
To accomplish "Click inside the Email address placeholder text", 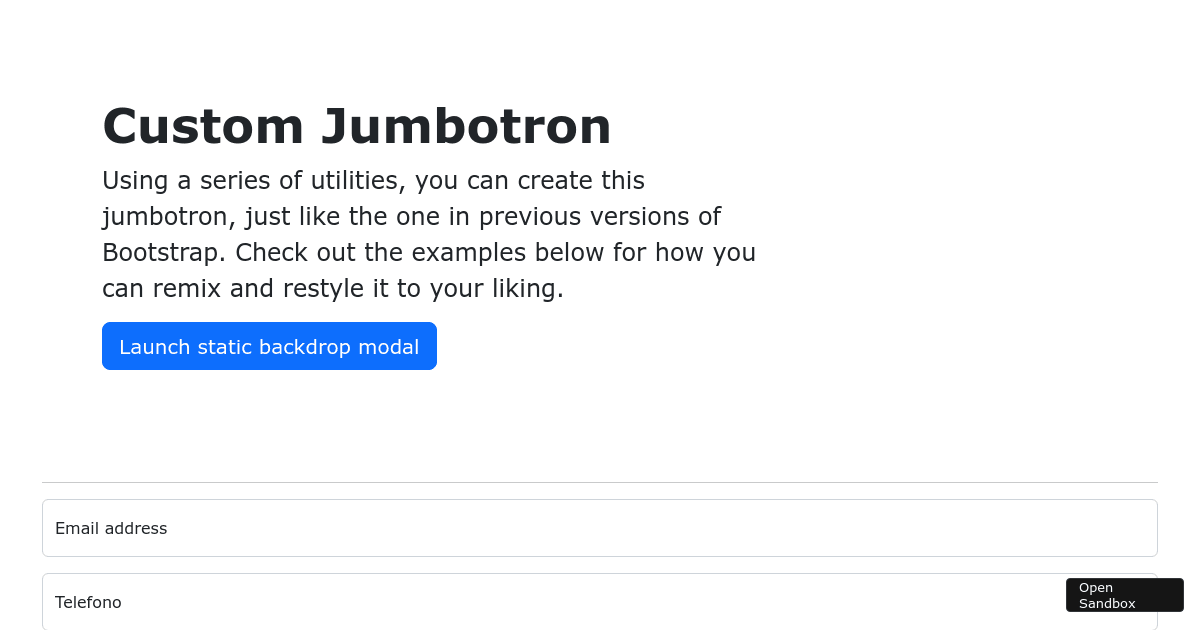I will tap(111, 528).
